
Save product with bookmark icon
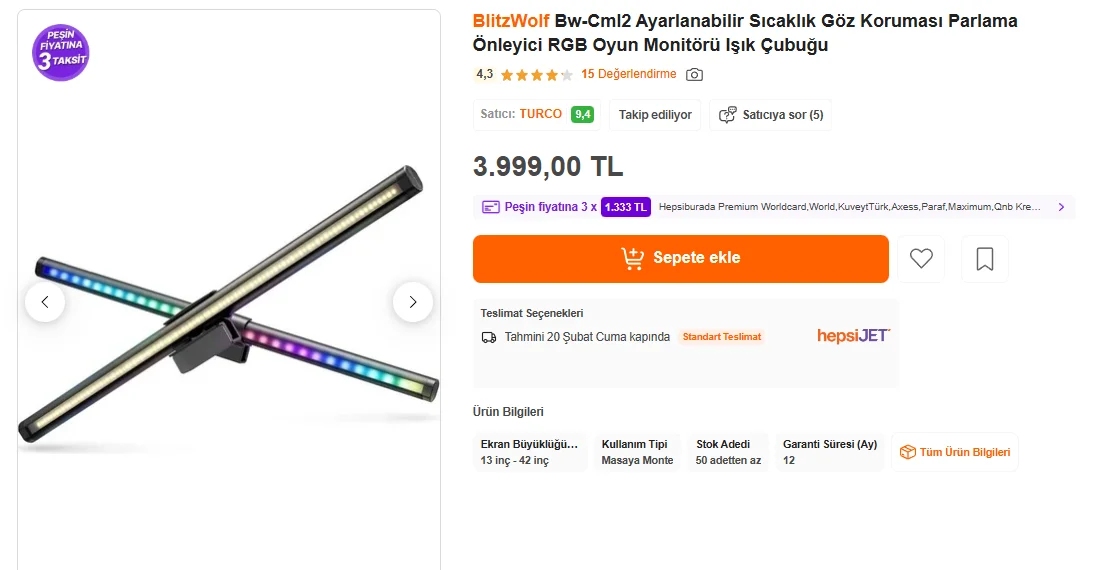pos(985,259)
